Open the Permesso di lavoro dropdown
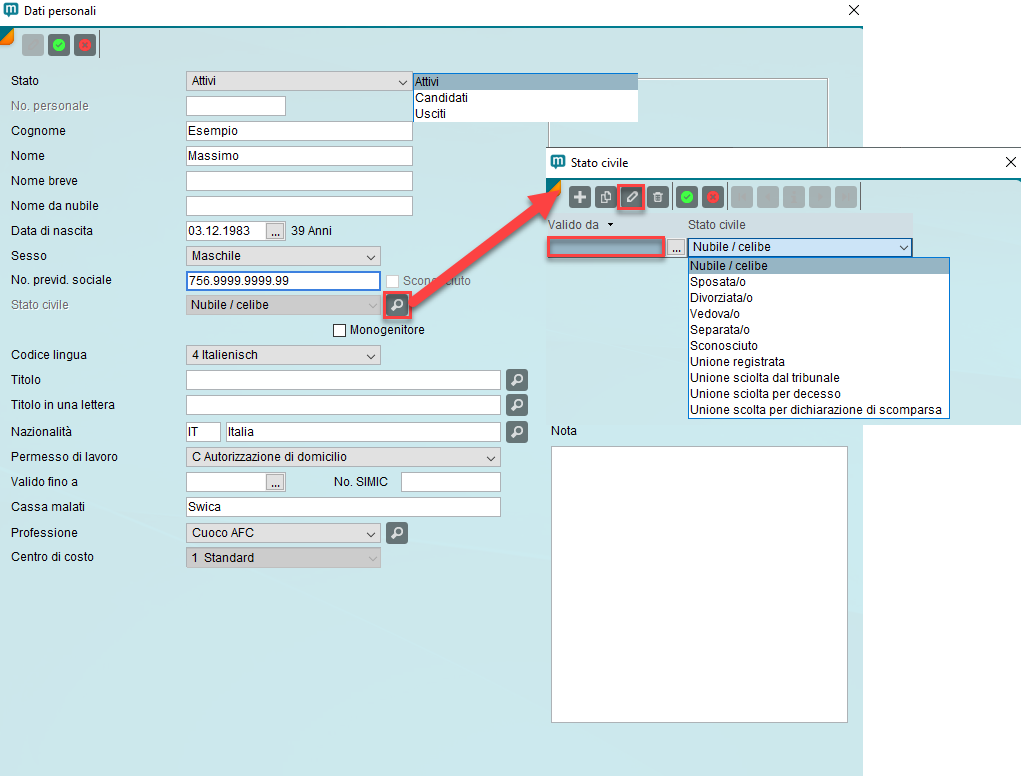Screen dimensions: 1021x776 coord(490,457)
